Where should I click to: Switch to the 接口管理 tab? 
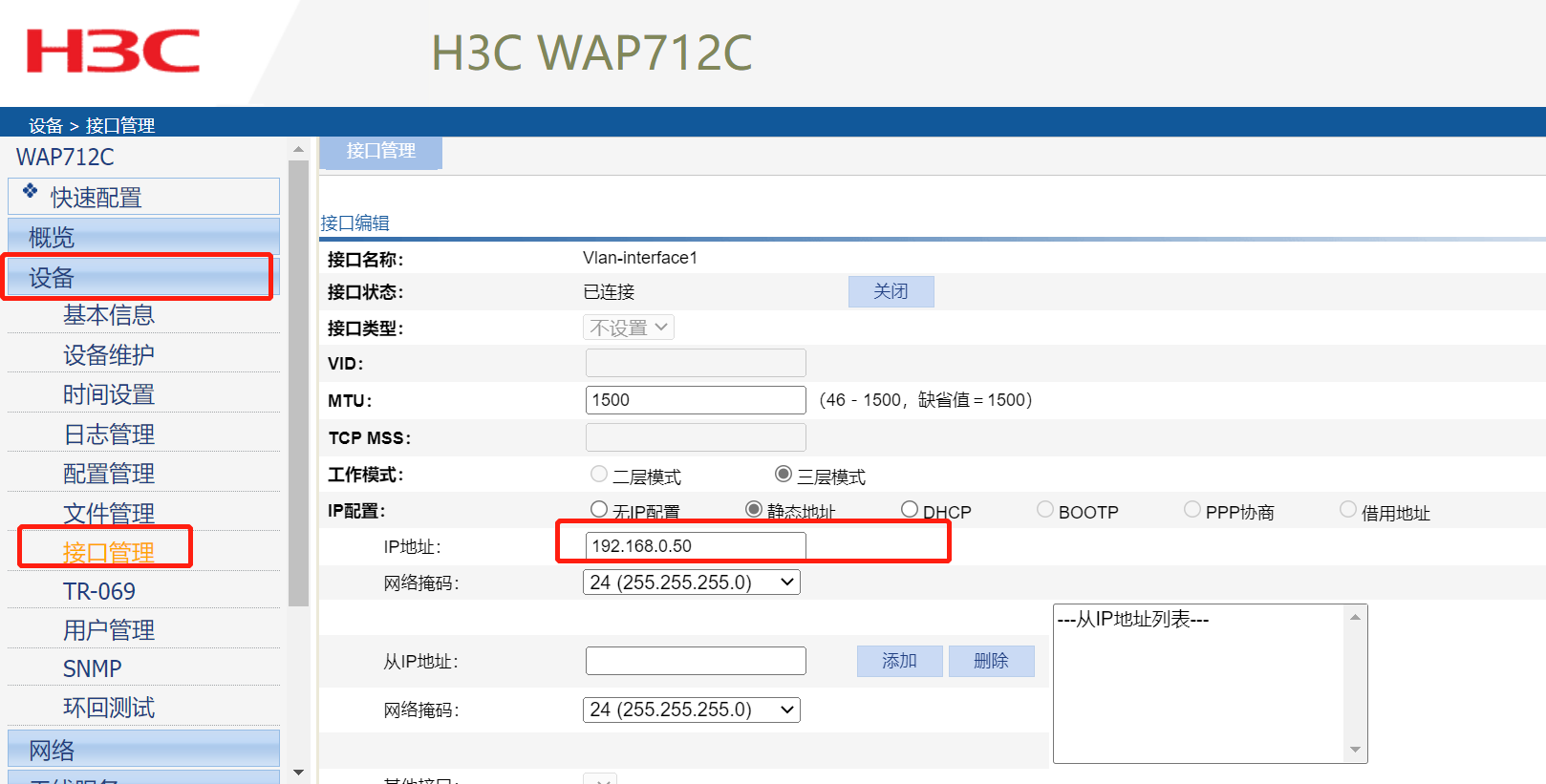380,151
